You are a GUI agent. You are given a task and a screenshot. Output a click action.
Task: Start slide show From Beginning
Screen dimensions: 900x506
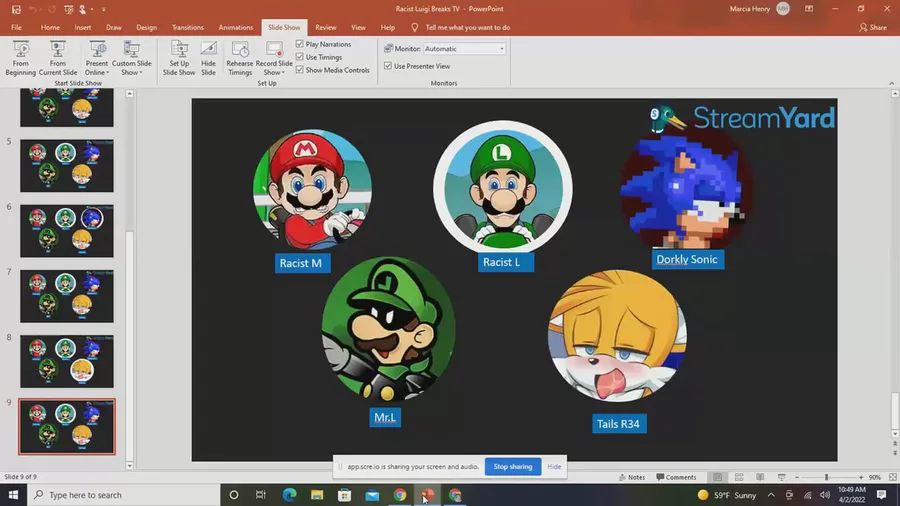coord(21,58)
